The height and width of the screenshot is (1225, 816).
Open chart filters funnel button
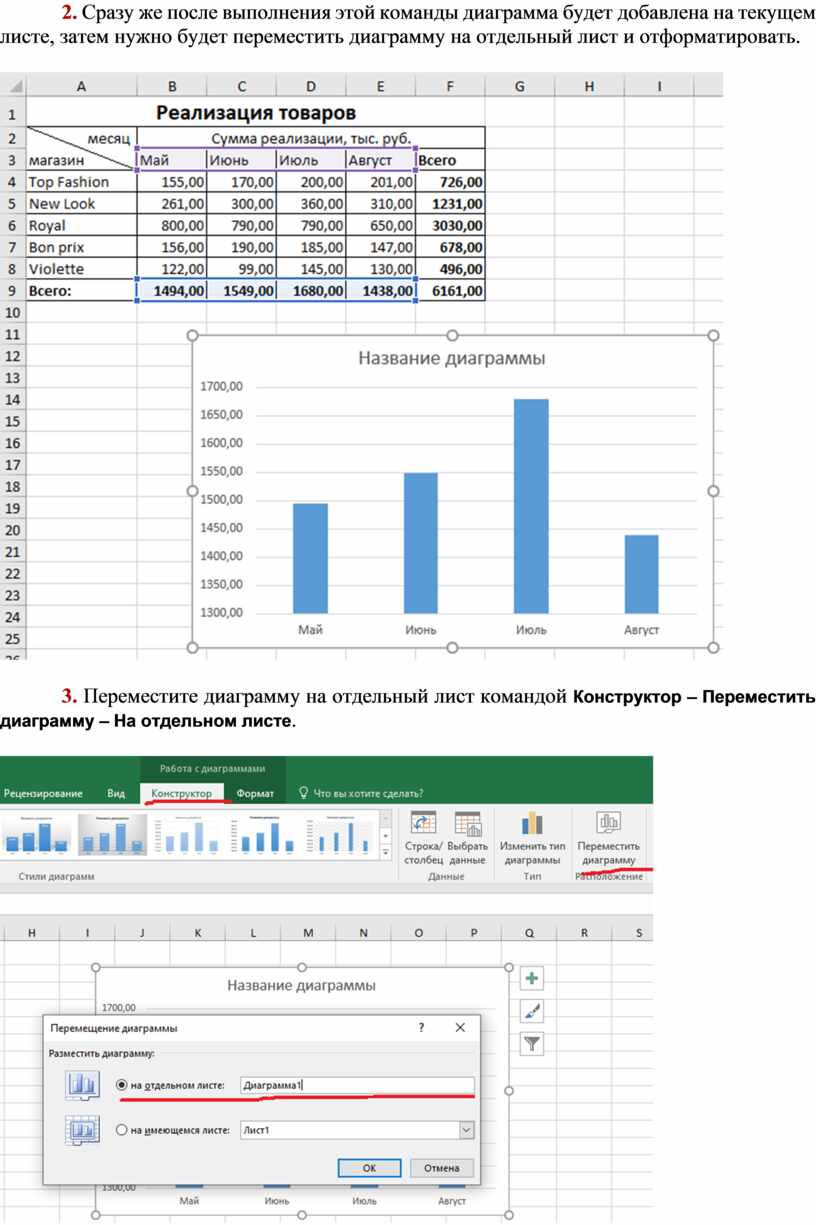(532, 1045)
